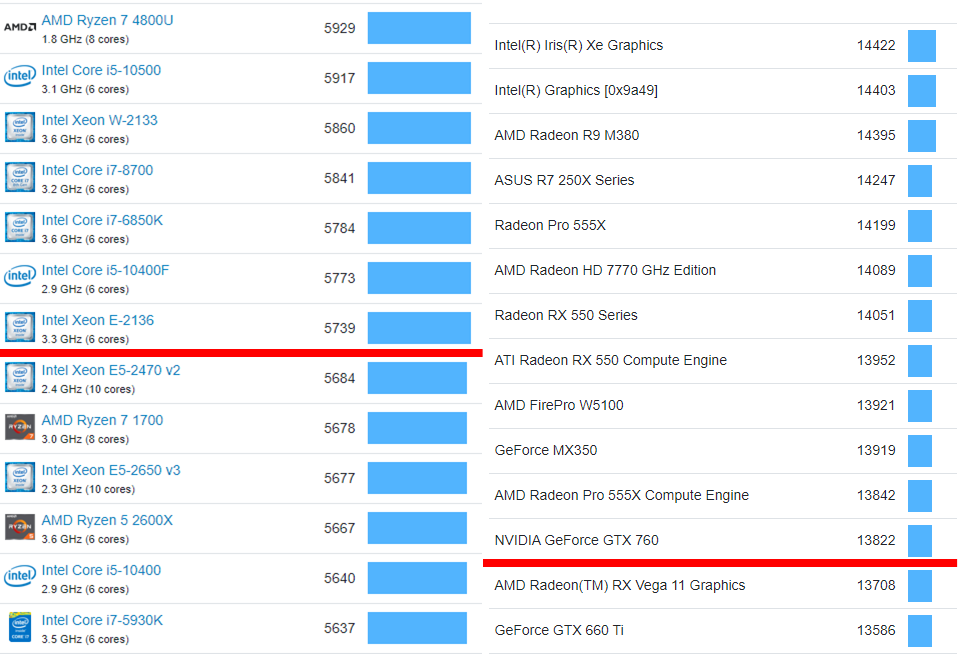962x654 pixels.
Task: Click the score bar for Iris Xe Graphics
Action: pyautogui.click(x=922, y=46)
